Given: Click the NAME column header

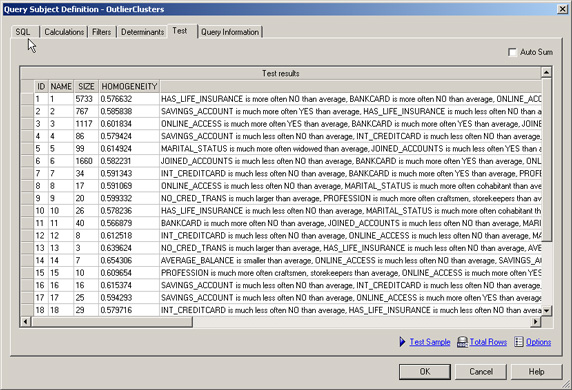Looking at the screenshot, I should click(61, 86).
